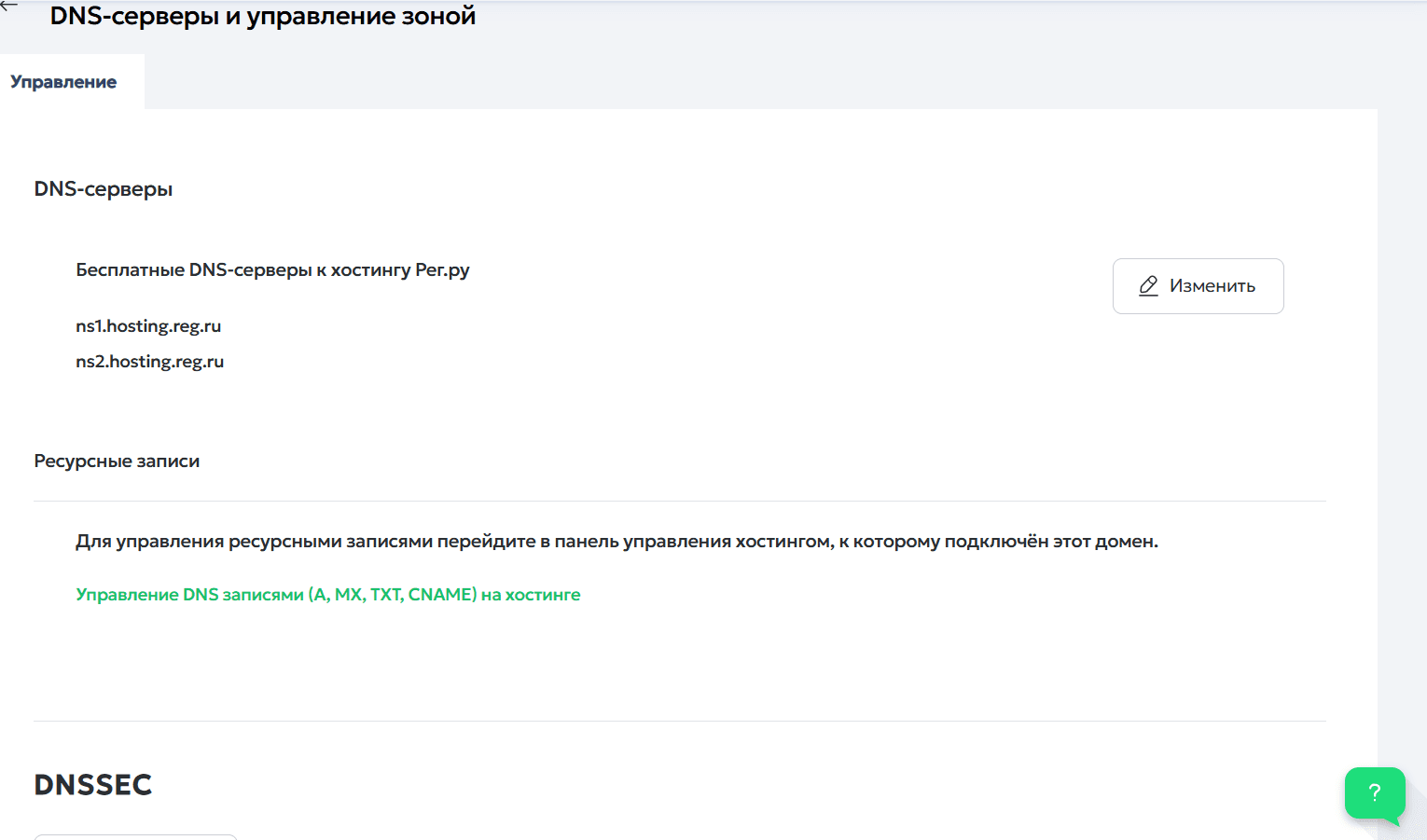Click на хостинге at the green link's end
The width and height of the screenshot is (1427, 840).
pyautogui.click(x=531, y=595)
